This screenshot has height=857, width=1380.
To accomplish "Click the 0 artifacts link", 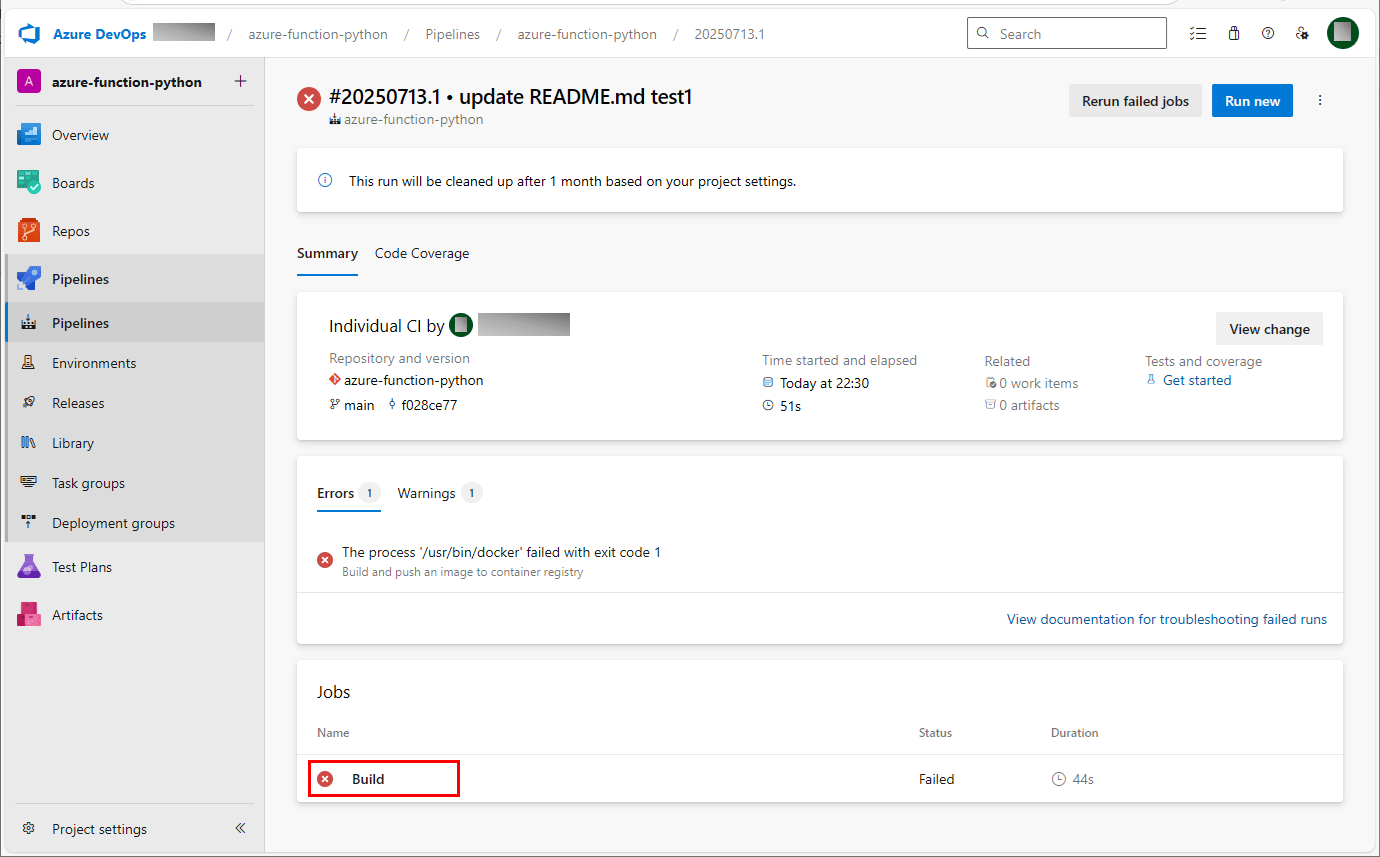I will [1029, 405].
